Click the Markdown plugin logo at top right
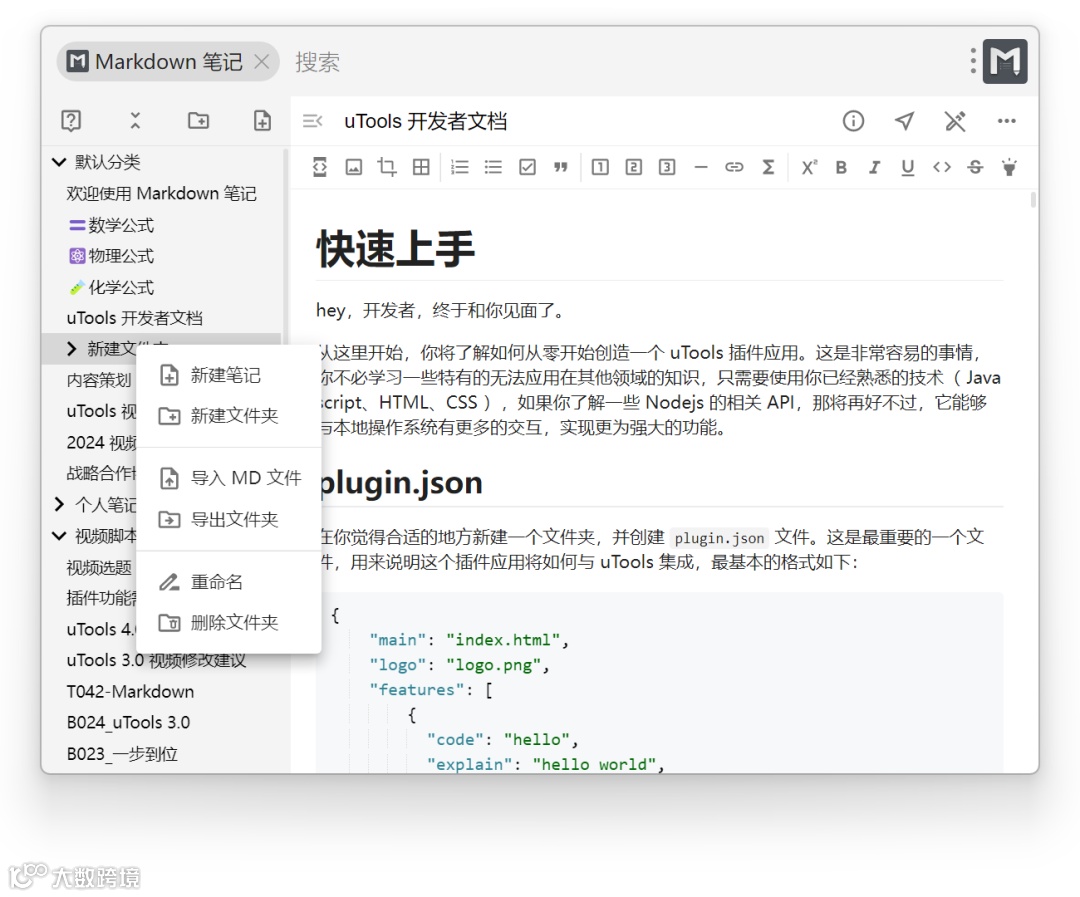This screenshot has height=897, width=1080. pos(1005,61)
